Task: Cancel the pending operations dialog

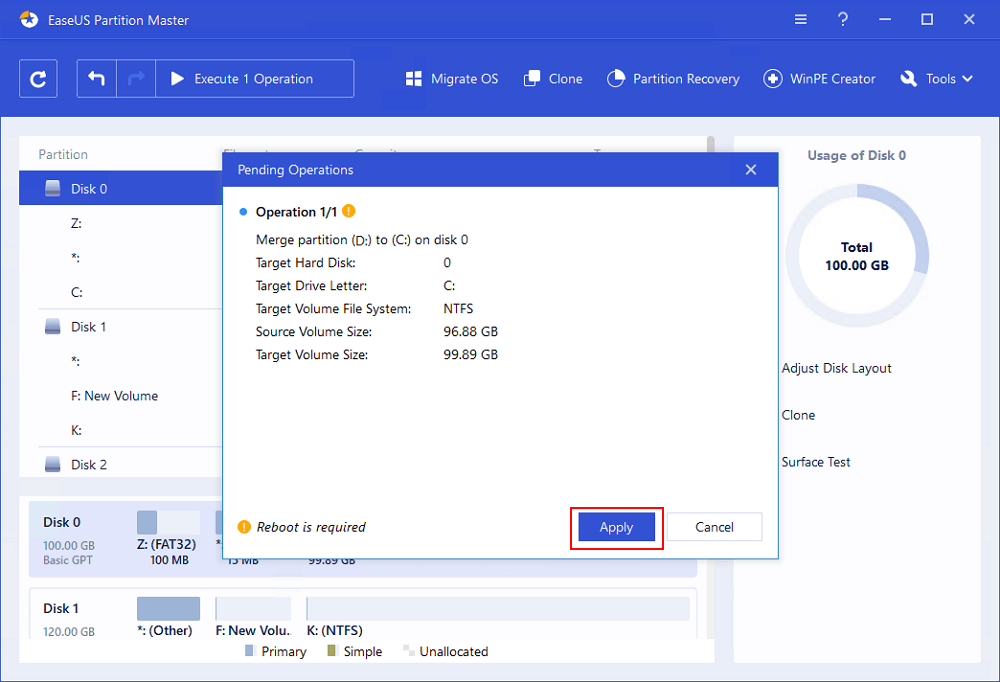Action: (x=714, y=527)
